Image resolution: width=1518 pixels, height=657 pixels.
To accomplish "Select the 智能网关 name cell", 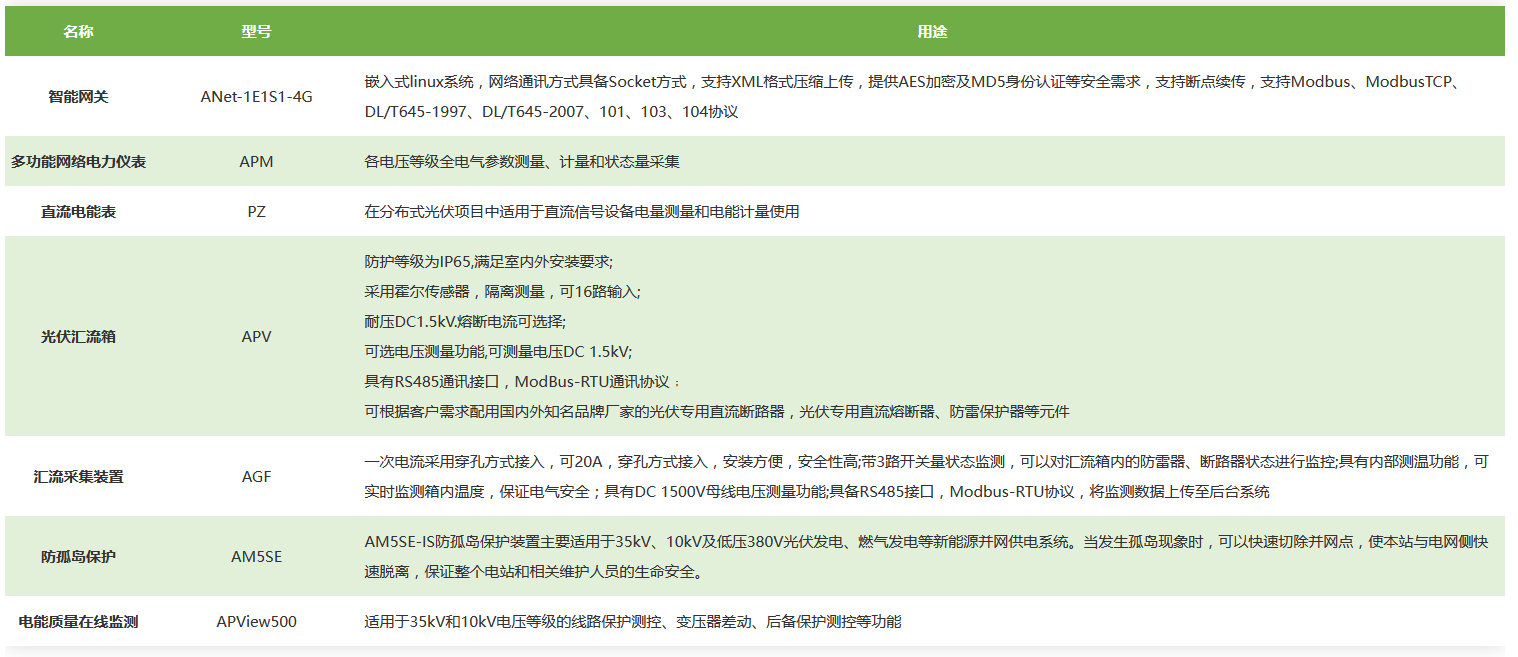I will pyautogui.click(x=78, y=97).
